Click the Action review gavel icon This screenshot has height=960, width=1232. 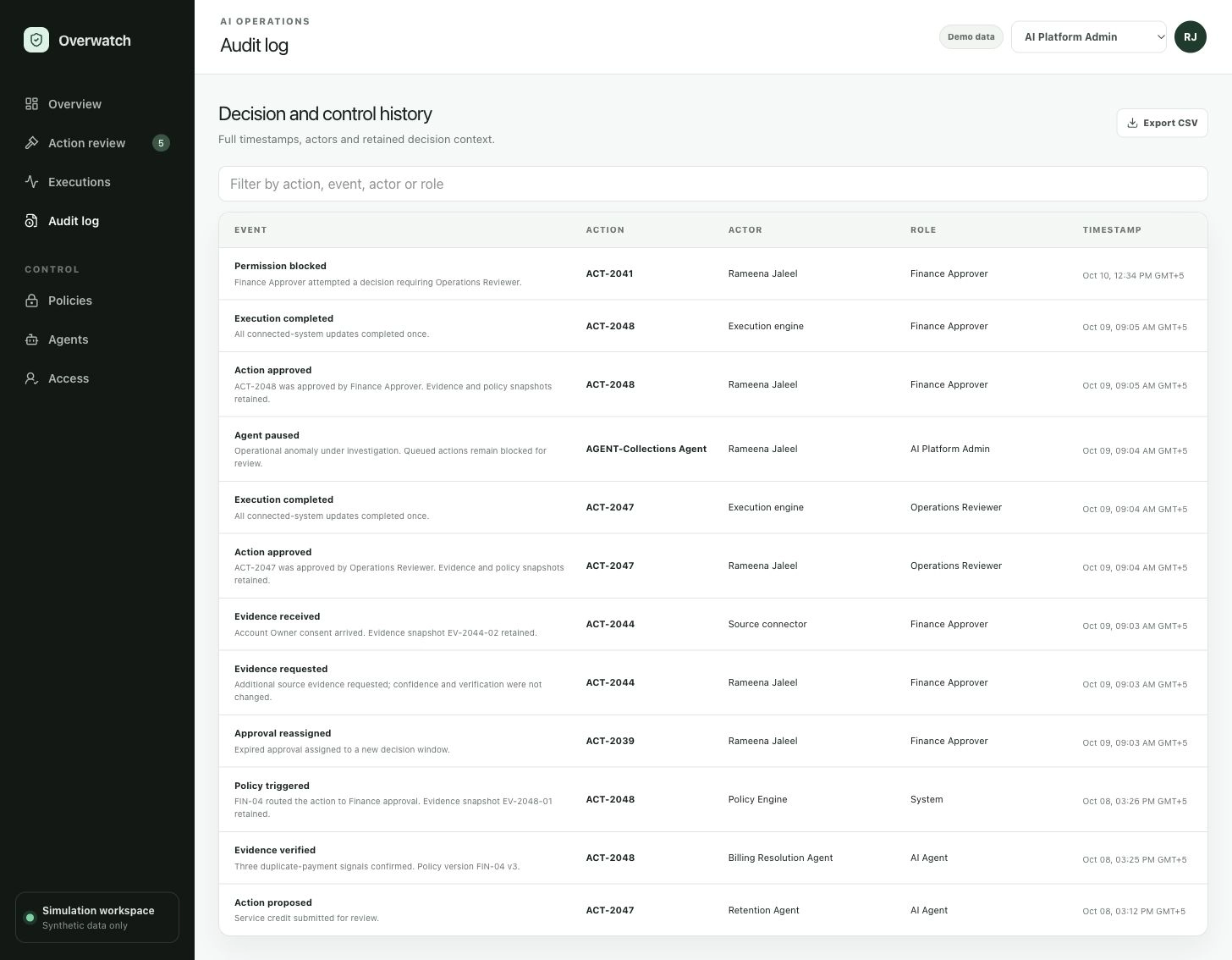point(31,143)
